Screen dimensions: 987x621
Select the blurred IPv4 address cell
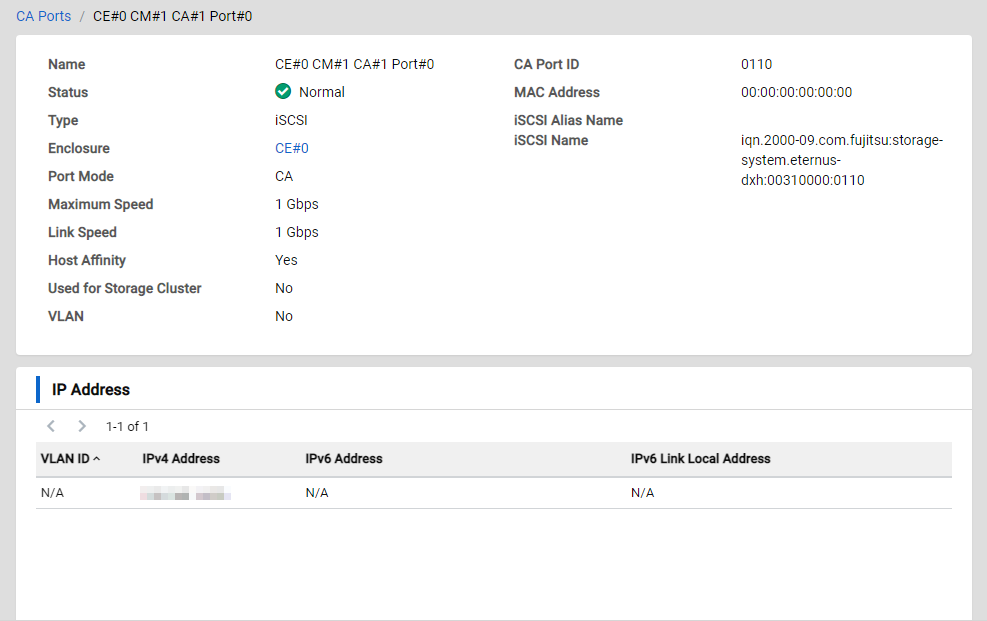click(185, 493)
